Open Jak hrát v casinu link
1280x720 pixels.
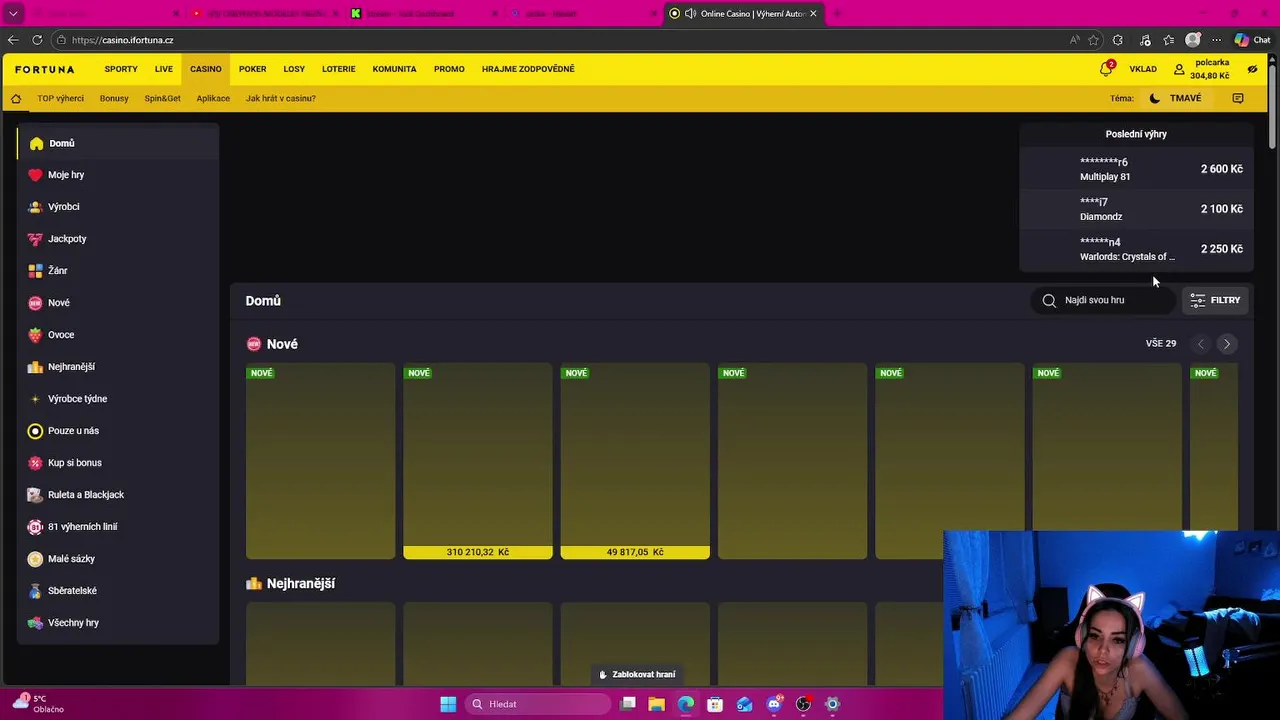(281, 98)
